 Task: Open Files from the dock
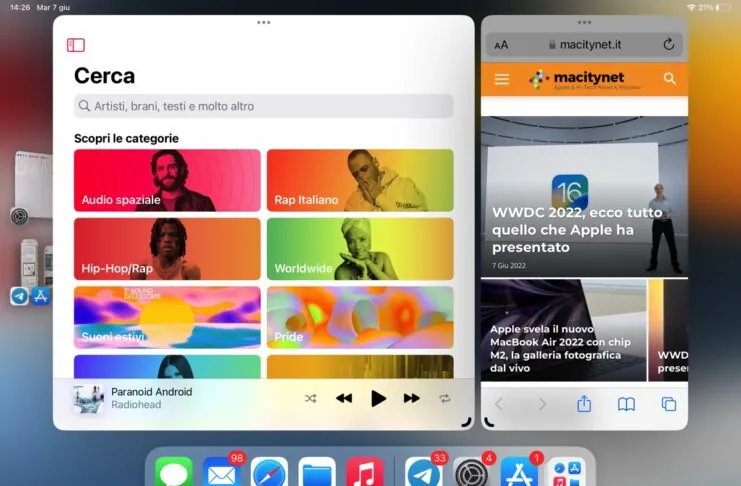tap(317, 472)
